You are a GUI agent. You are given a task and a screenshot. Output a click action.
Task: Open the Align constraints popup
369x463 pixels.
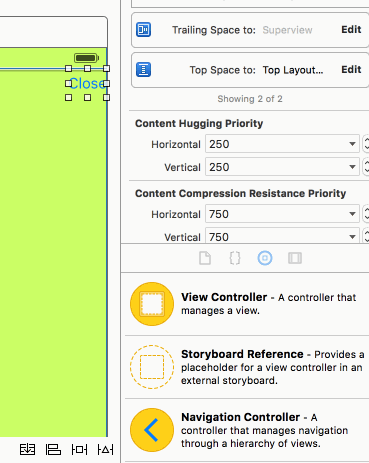tap(53, 449)
